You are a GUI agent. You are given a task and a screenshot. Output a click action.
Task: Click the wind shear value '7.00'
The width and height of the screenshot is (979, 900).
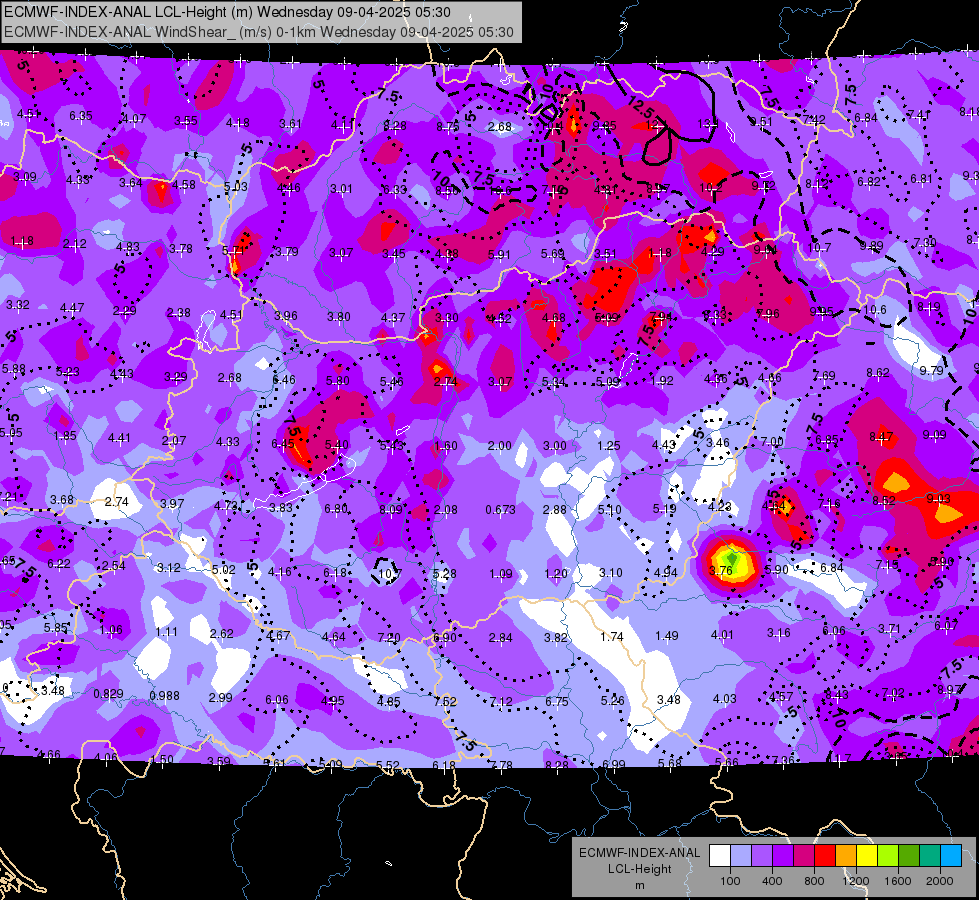pos(772,442)
